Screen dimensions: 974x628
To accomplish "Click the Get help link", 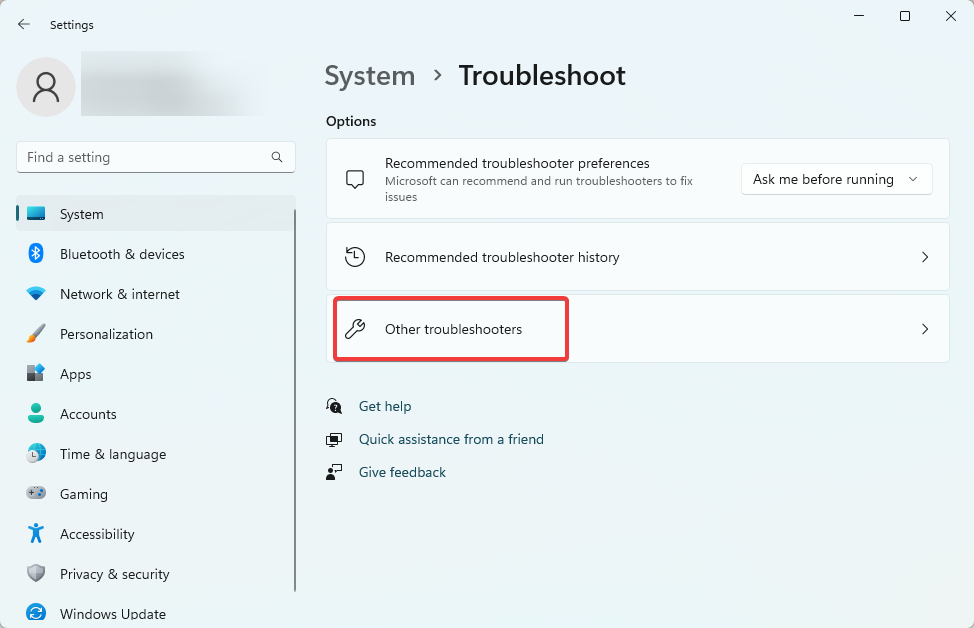I will coord(385,406).
